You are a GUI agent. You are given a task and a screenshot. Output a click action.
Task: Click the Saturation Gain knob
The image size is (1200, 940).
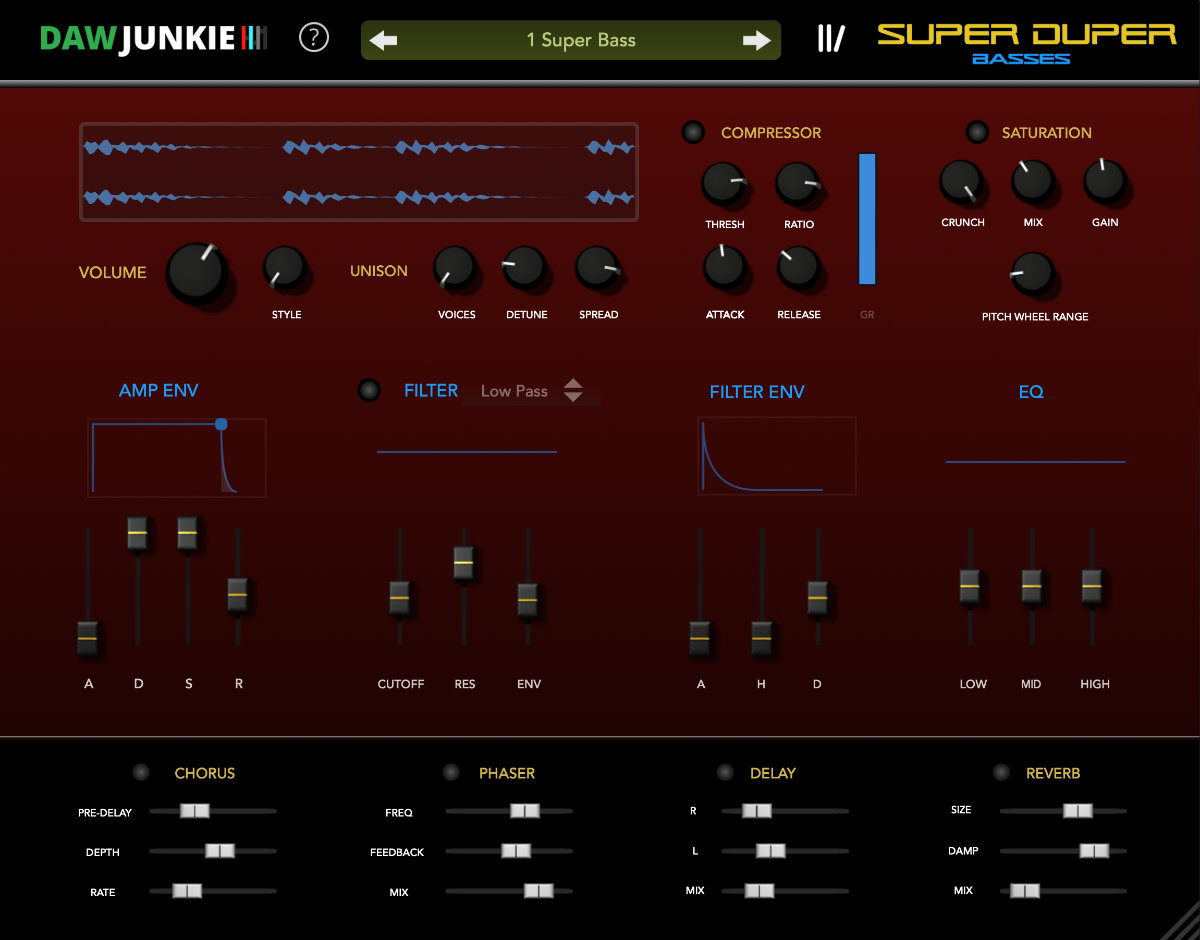1105,181
